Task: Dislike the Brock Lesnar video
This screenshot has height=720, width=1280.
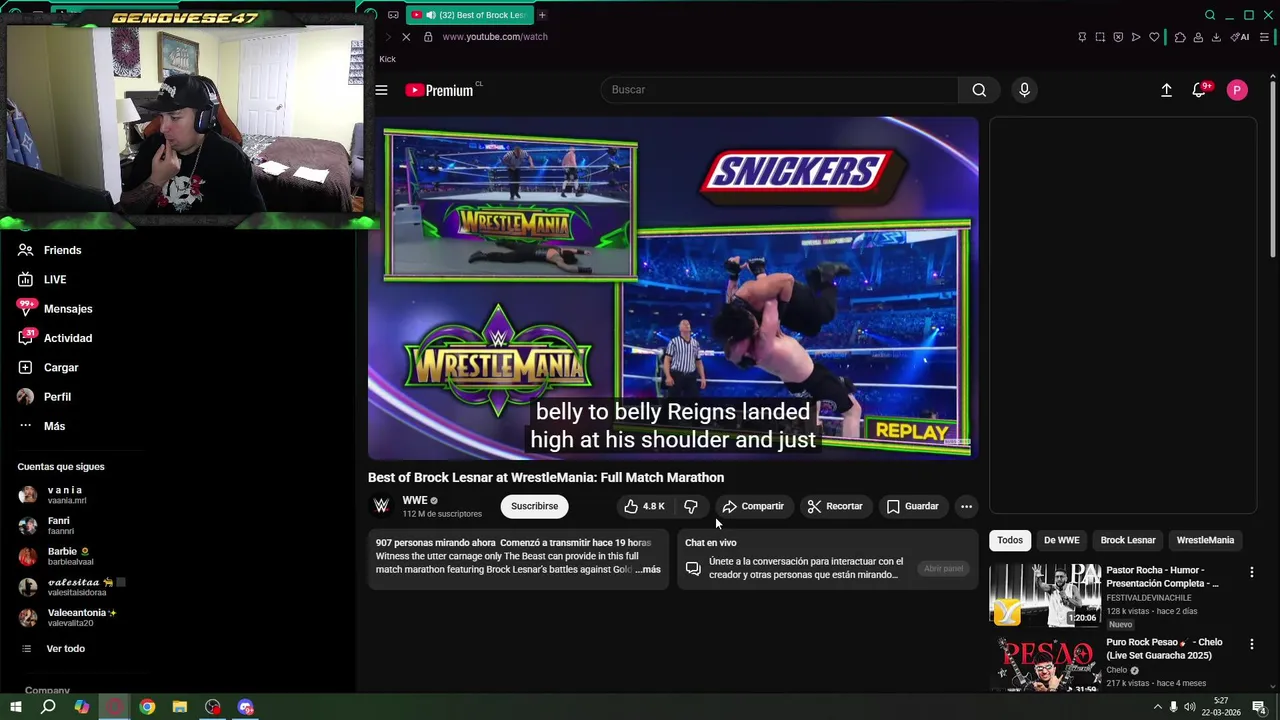Action: coord(691,506)
